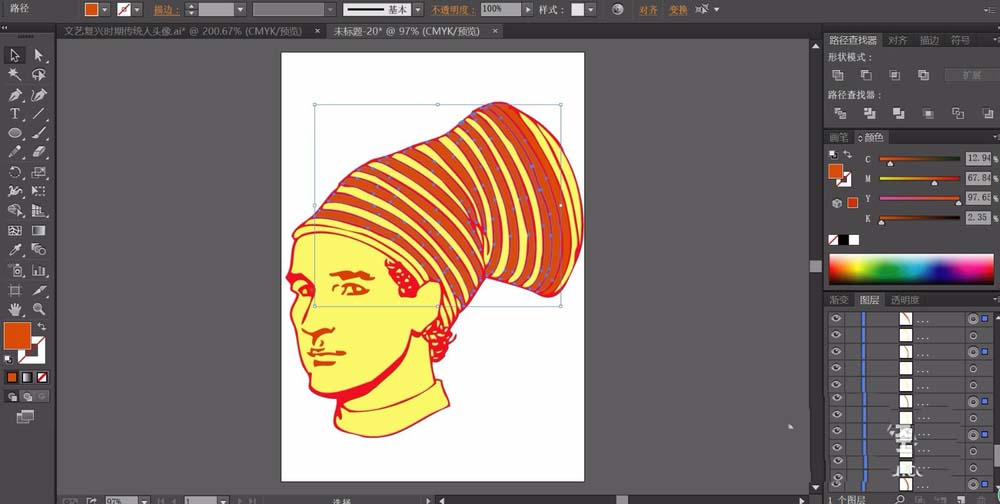Open Recolor Artwork from control bar
1000x504 pixels.
click(617, 10)
